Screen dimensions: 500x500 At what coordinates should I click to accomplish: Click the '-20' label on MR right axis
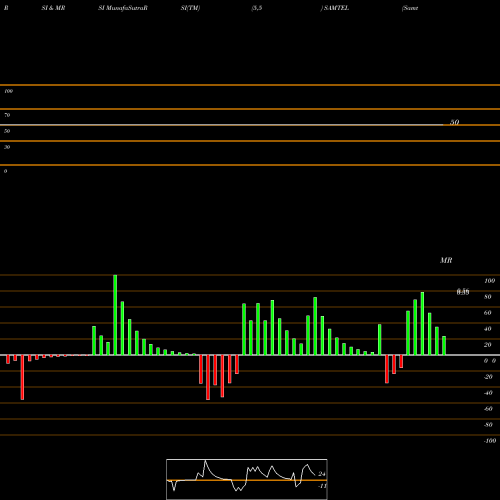[488, 377]
